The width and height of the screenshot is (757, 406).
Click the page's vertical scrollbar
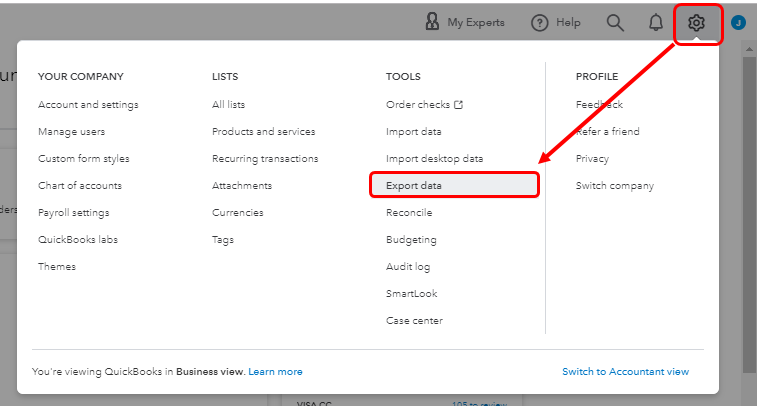click(749, 200)
